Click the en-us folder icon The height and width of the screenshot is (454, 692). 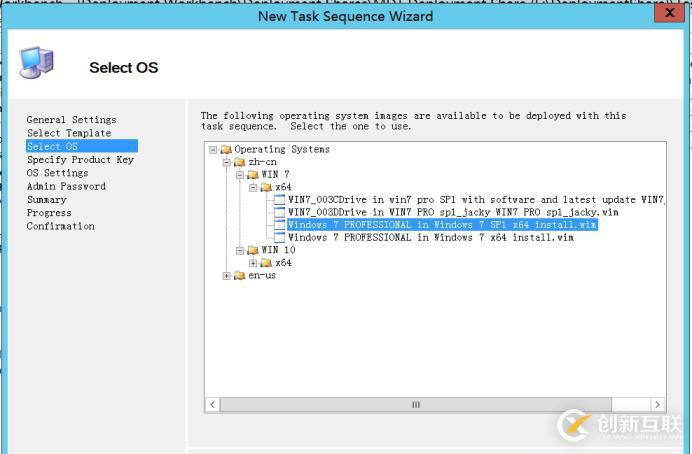pos(239,276)
